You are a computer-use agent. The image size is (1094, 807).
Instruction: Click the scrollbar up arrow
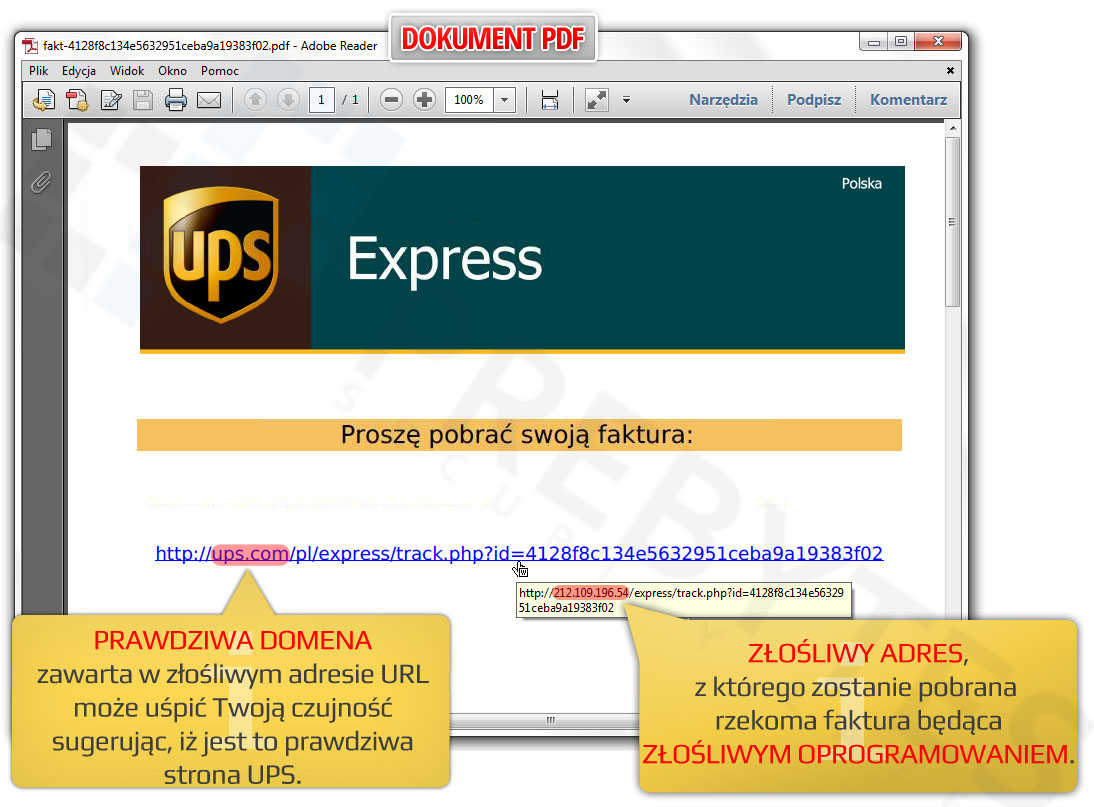tap(952, 128)
